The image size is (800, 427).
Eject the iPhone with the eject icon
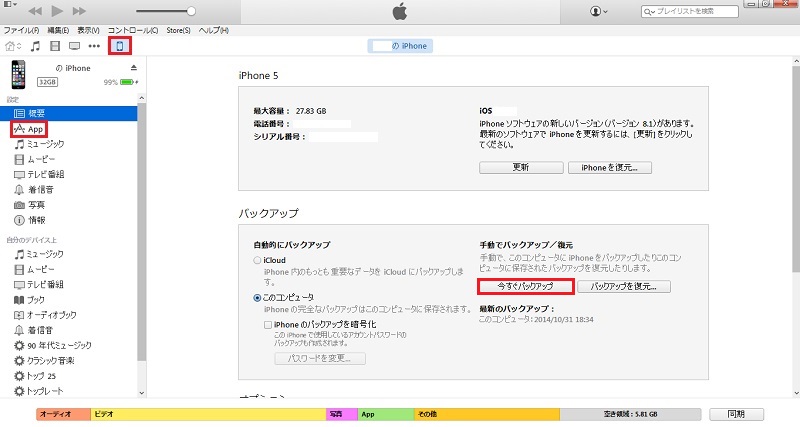click(x=134, y=68)
